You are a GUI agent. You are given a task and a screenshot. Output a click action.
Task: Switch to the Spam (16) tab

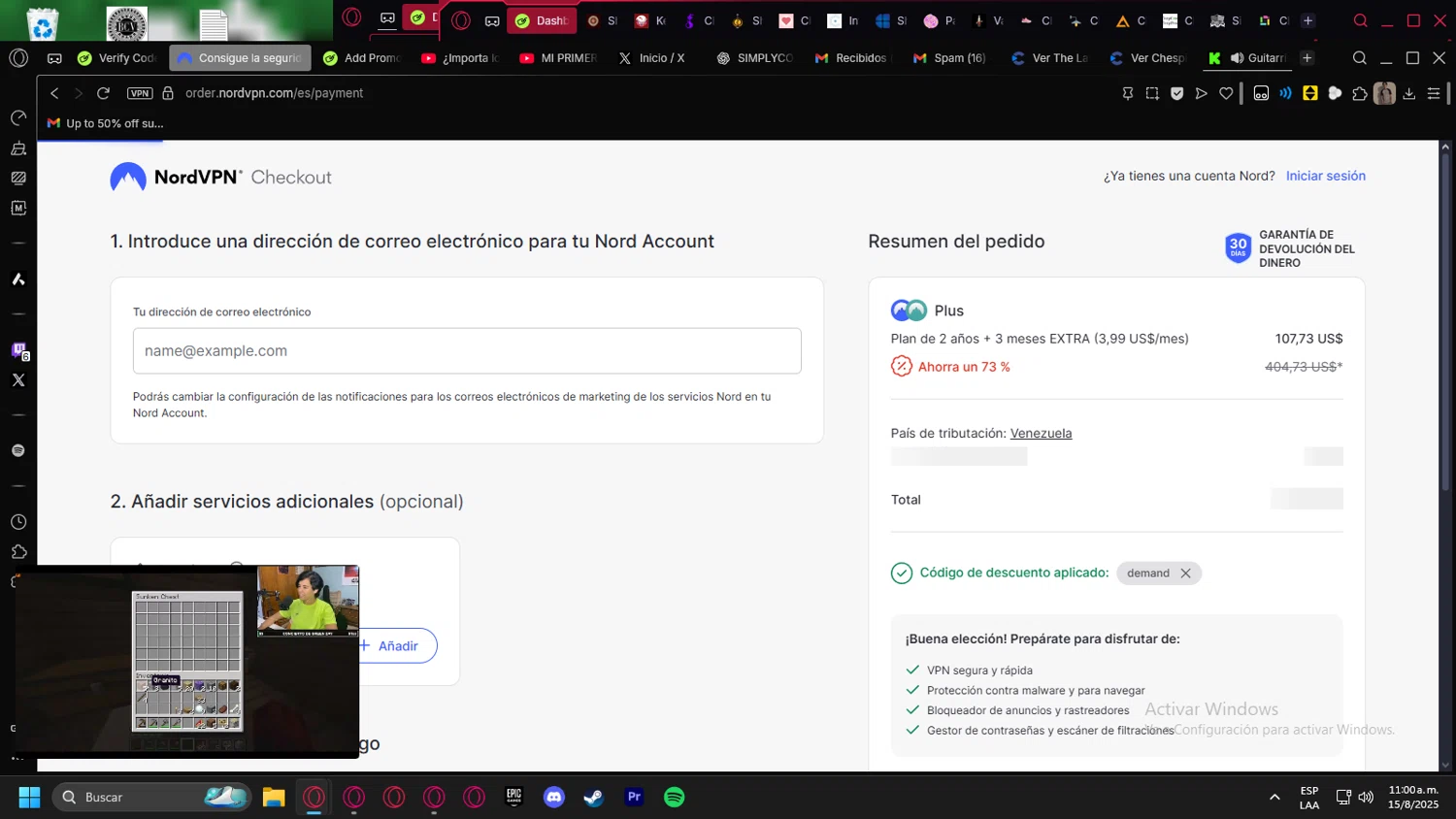point(949,58)
